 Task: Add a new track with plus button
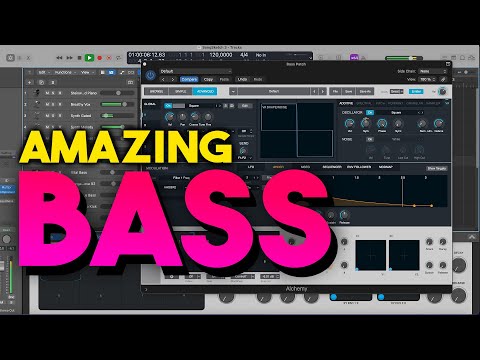pos(30,82)
